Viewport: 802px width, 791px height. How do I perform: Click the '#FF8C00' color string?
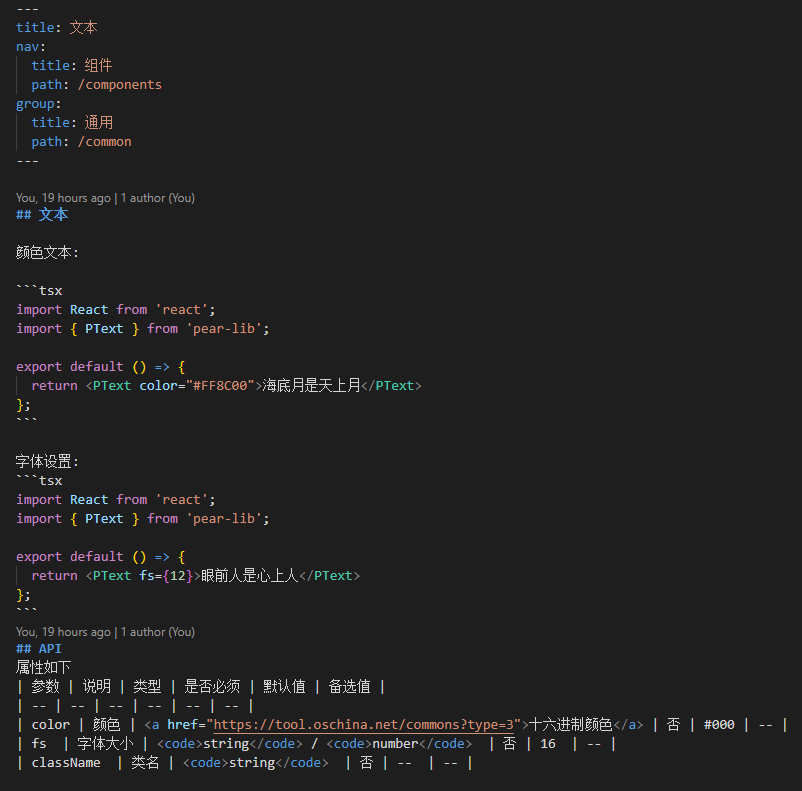220,386
